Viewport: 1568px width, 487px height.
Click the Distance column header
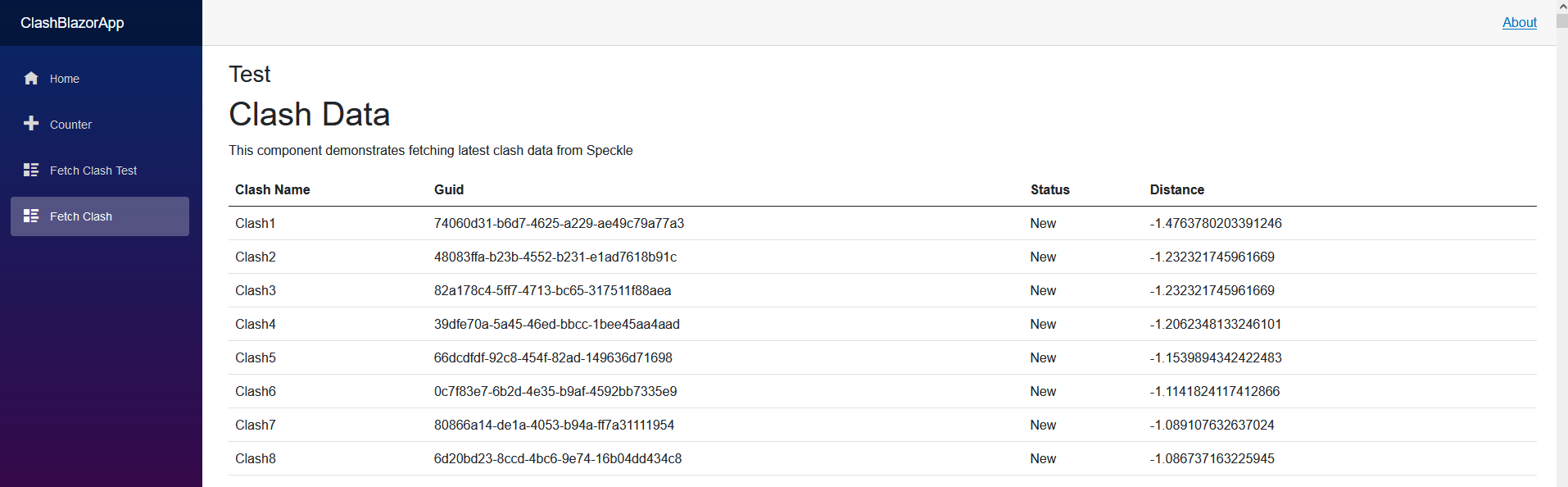[x=1176, y=189]
